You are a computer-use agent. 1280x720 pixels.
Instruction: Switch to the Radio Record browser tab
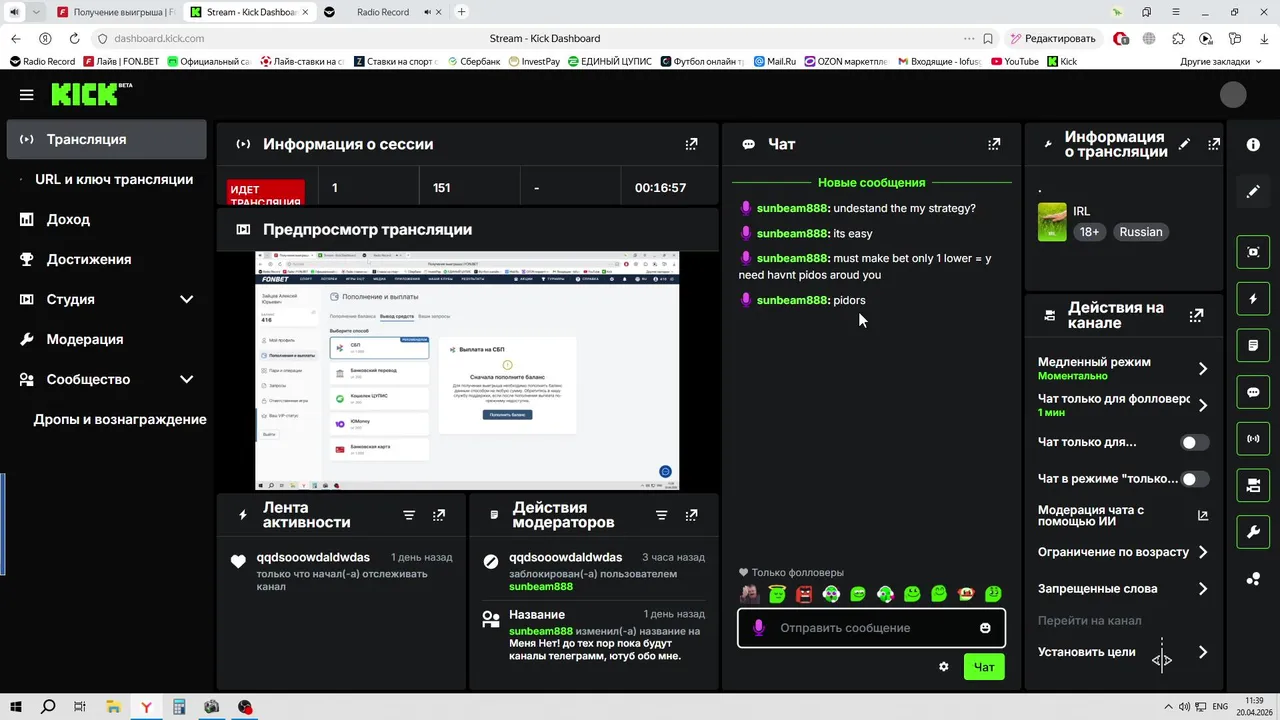tap(383, 12)
